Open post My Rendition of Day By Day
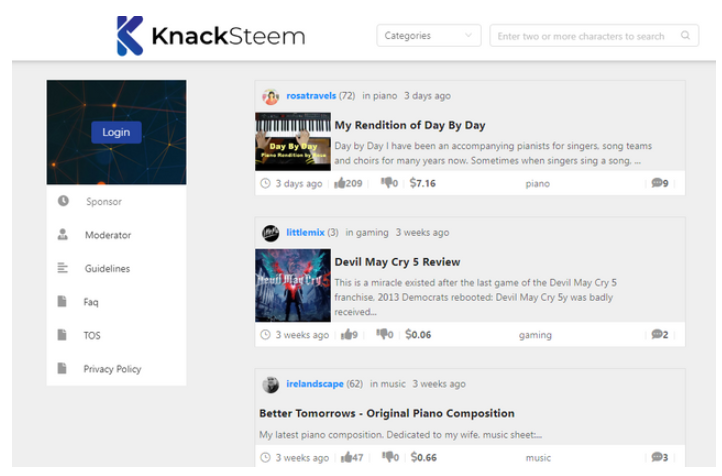 410,125
